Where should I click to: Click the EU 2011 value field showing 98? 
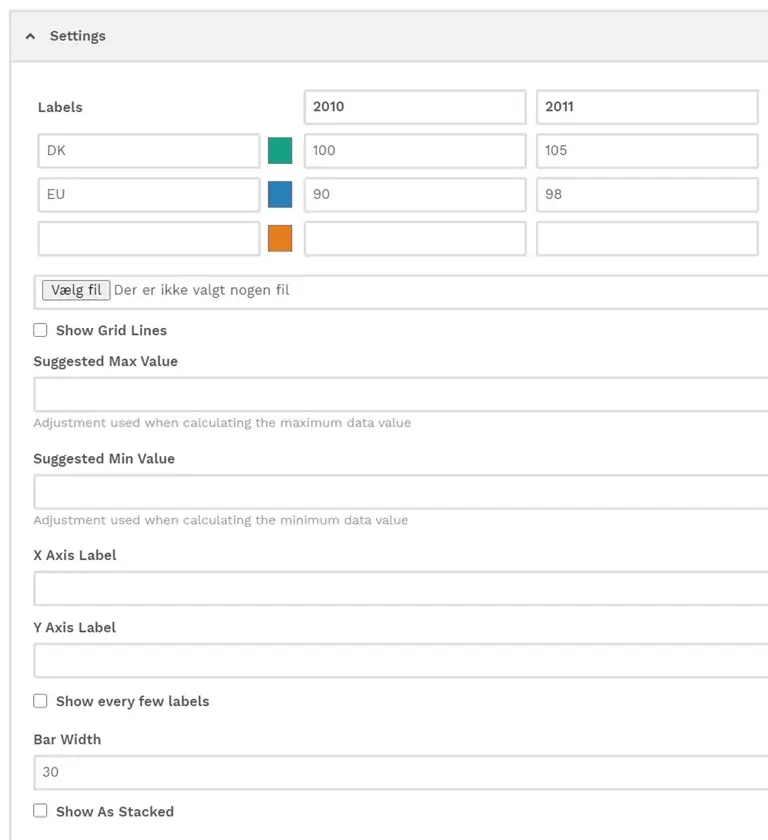pyautogui.click(x=647, y=195)
